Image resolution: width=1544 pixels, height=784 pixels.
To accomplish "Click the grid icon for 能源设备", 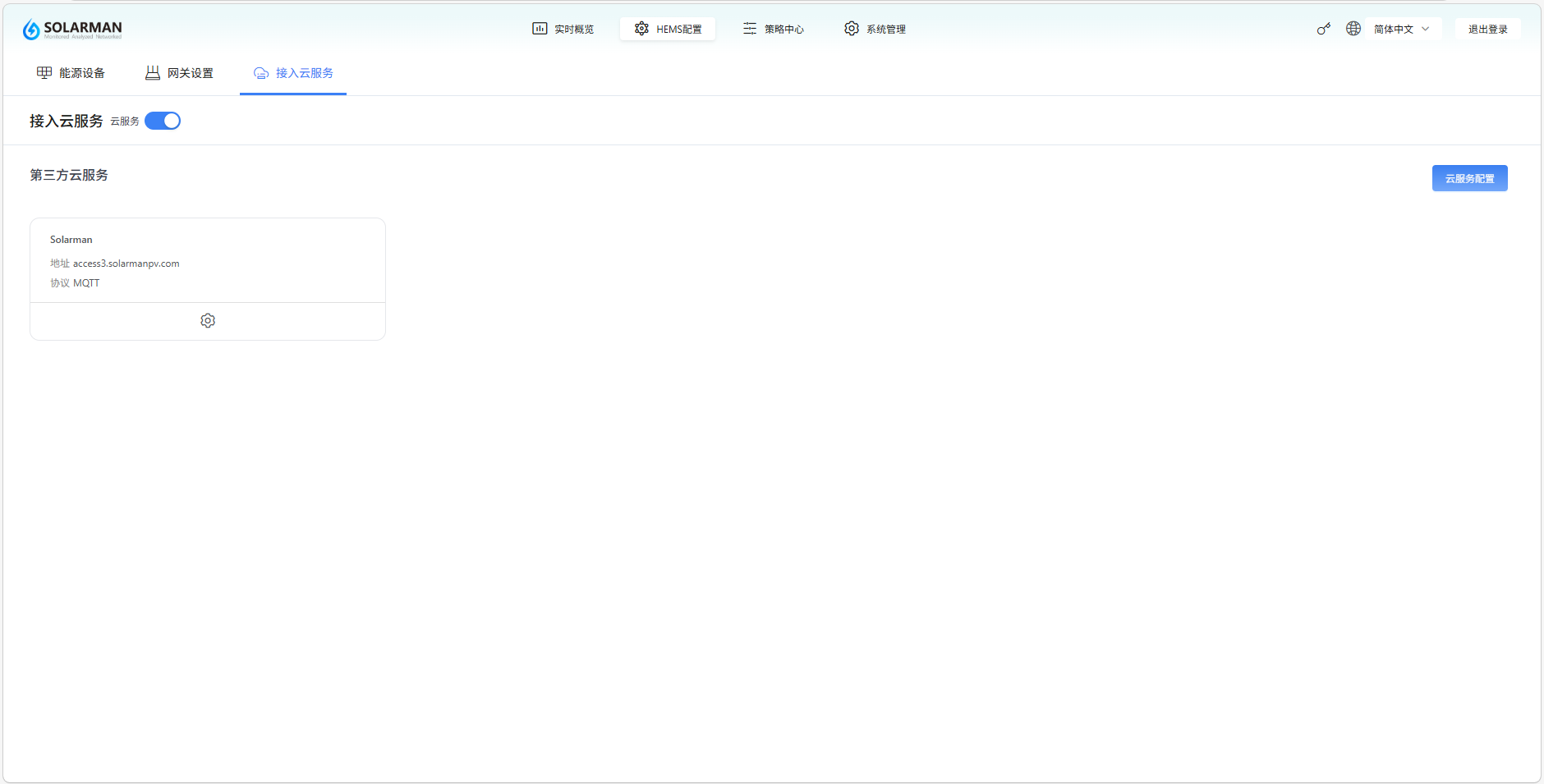I will (x=44, y=73).
